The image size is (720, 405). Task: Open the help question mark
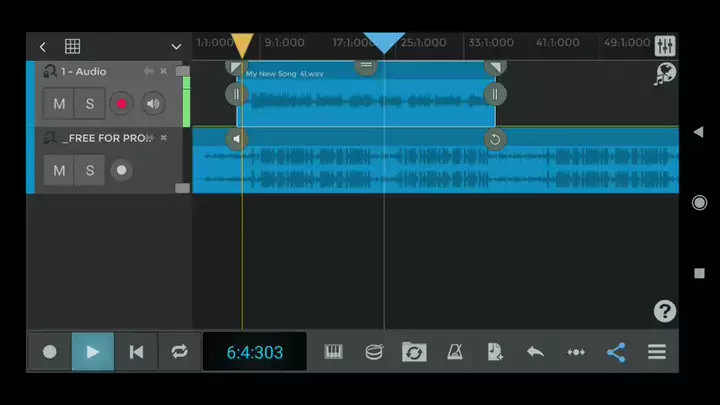click(x=665, y=311)
